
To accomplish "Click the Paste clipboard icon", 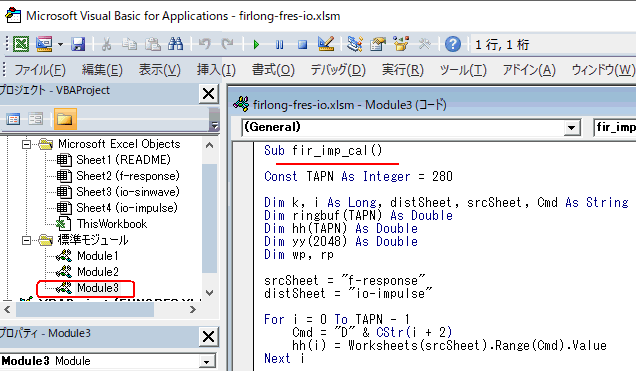I will pos(153,44).
